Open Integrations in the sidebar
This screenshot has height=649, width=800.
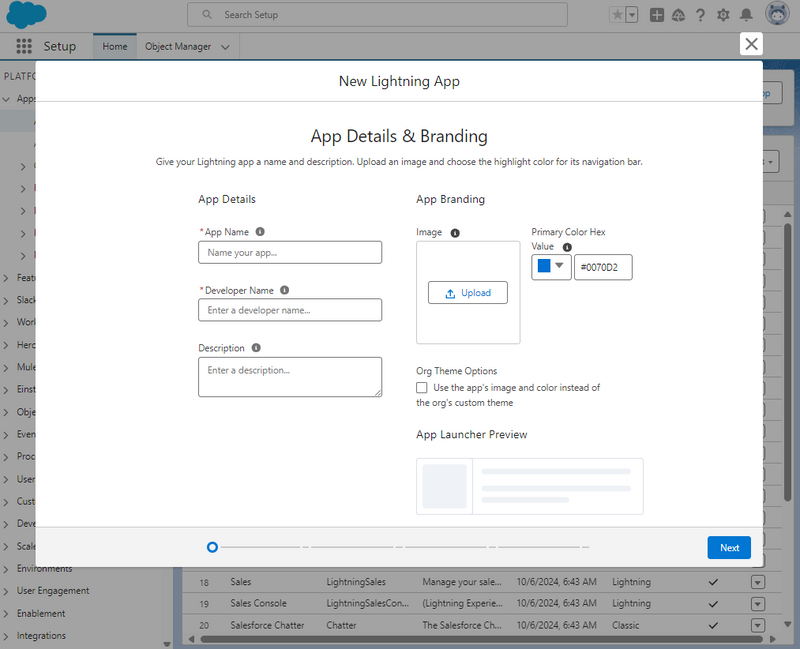click(41, 636)
